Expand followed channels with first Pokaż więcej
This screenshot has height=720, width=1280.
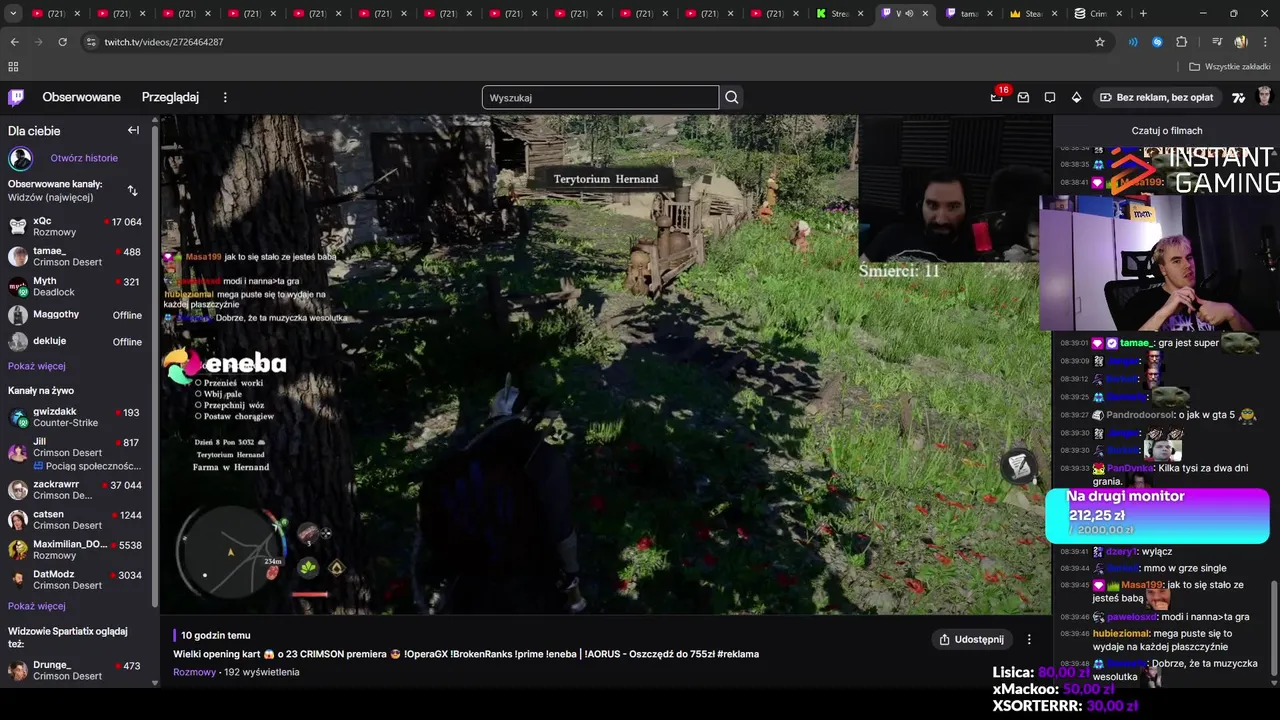(37, 366)
